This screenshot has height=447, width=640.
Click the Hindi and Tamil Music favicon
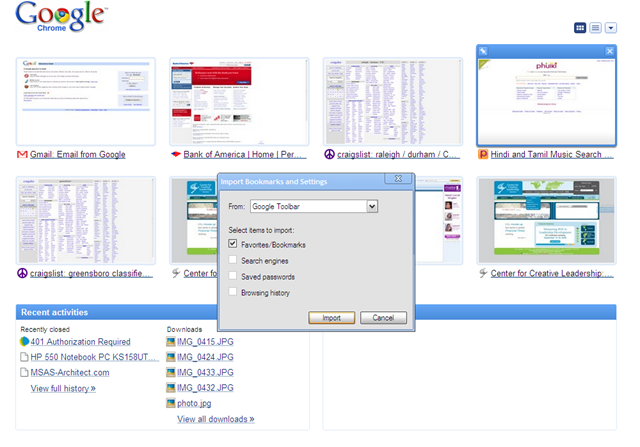coord(483,154)
